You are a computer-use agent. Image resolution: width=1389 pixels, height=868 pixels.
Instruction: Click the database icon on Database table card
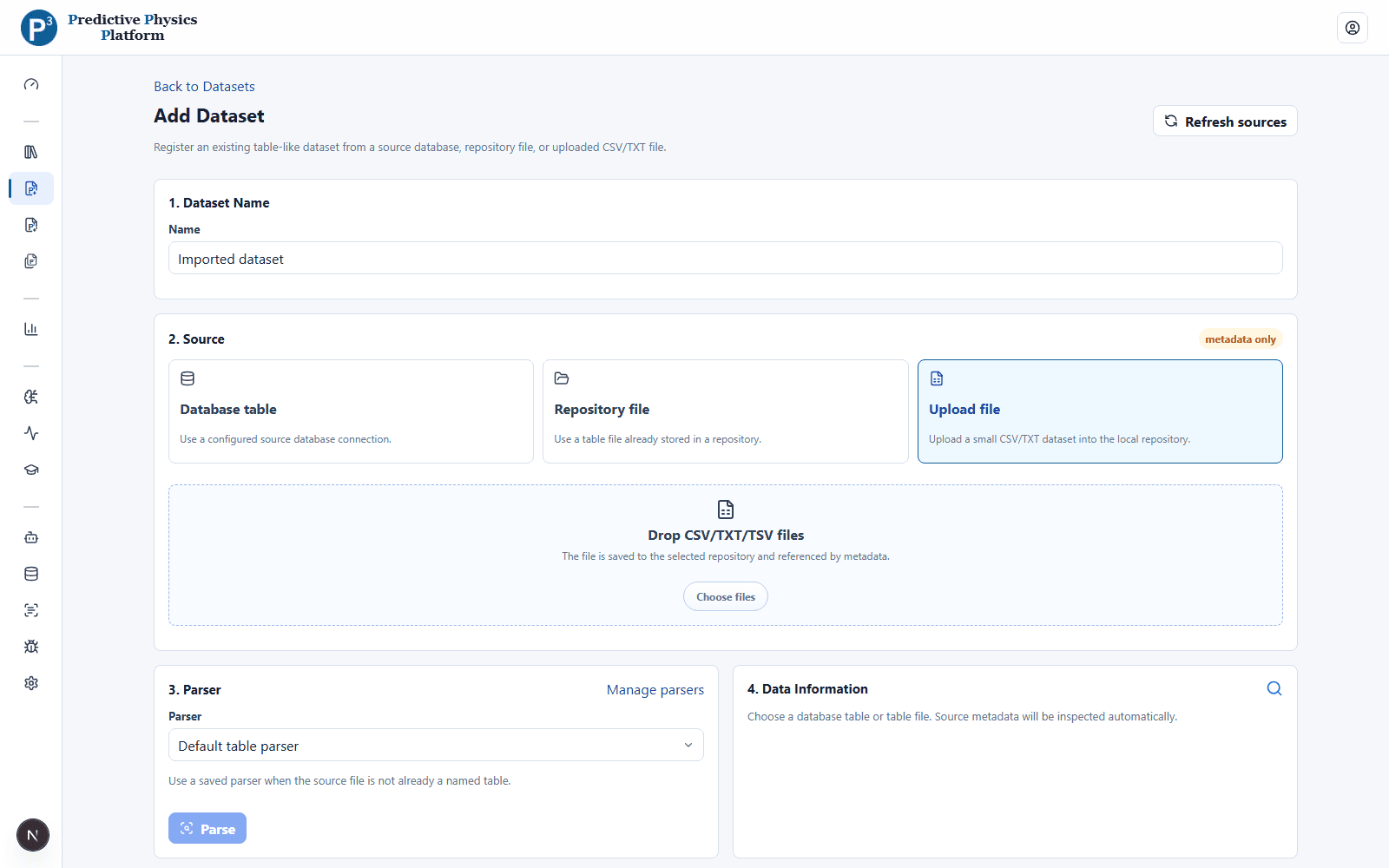[188, 378]
